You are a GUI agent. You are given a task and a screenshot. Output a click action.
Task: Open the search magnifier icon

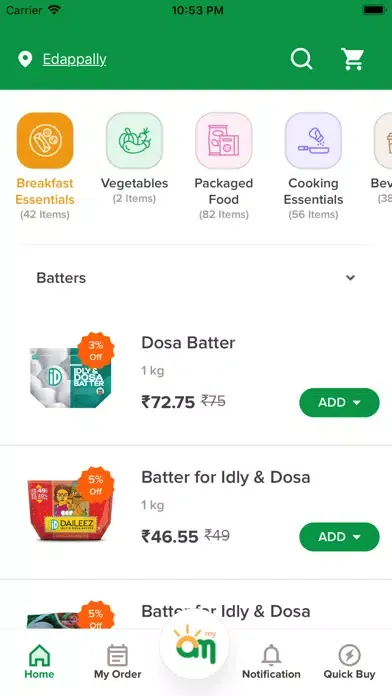click(x=301, y=59)
